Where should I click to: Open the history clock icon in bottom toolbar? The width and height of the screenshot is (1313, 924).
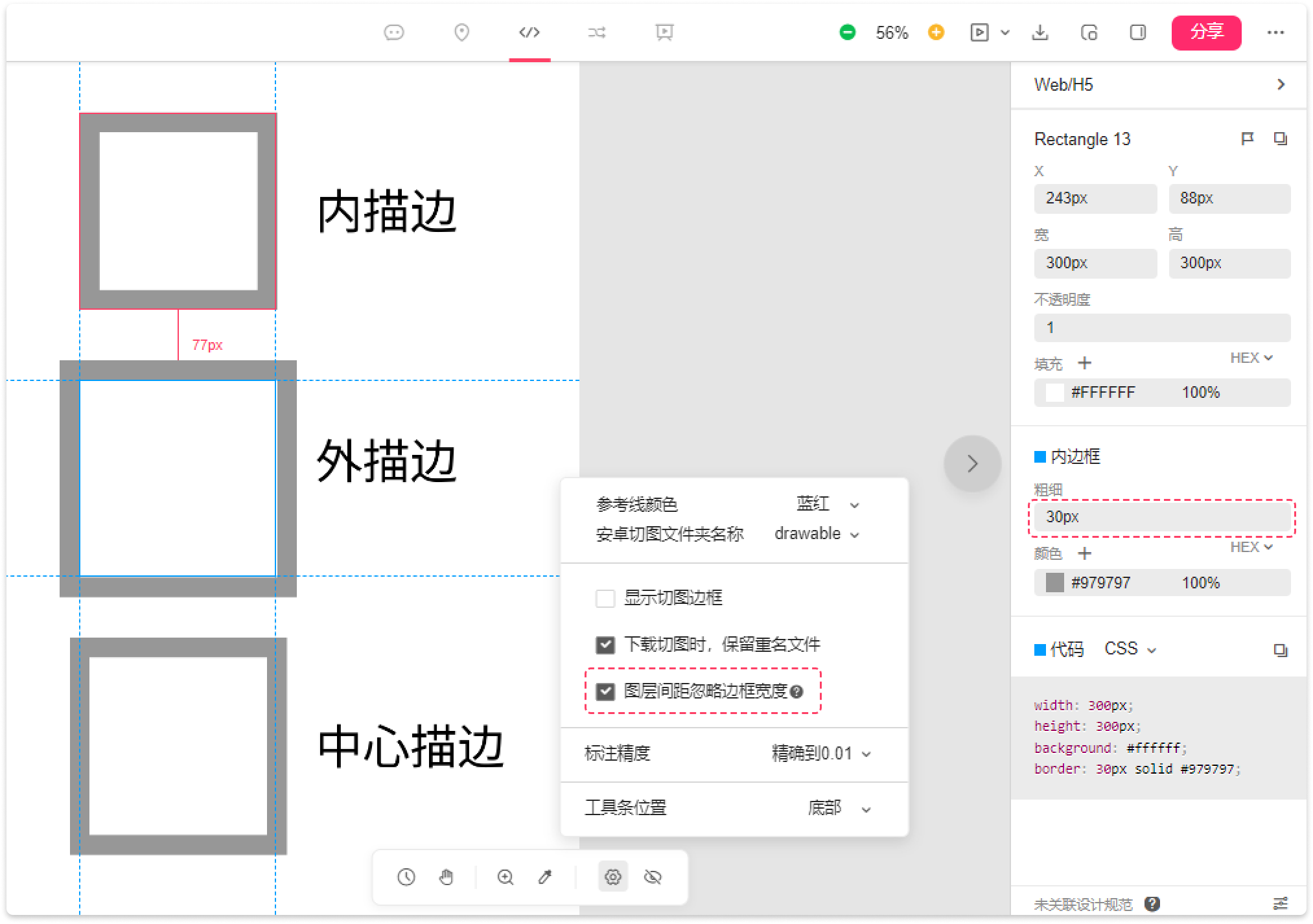[x=406, y=877]
